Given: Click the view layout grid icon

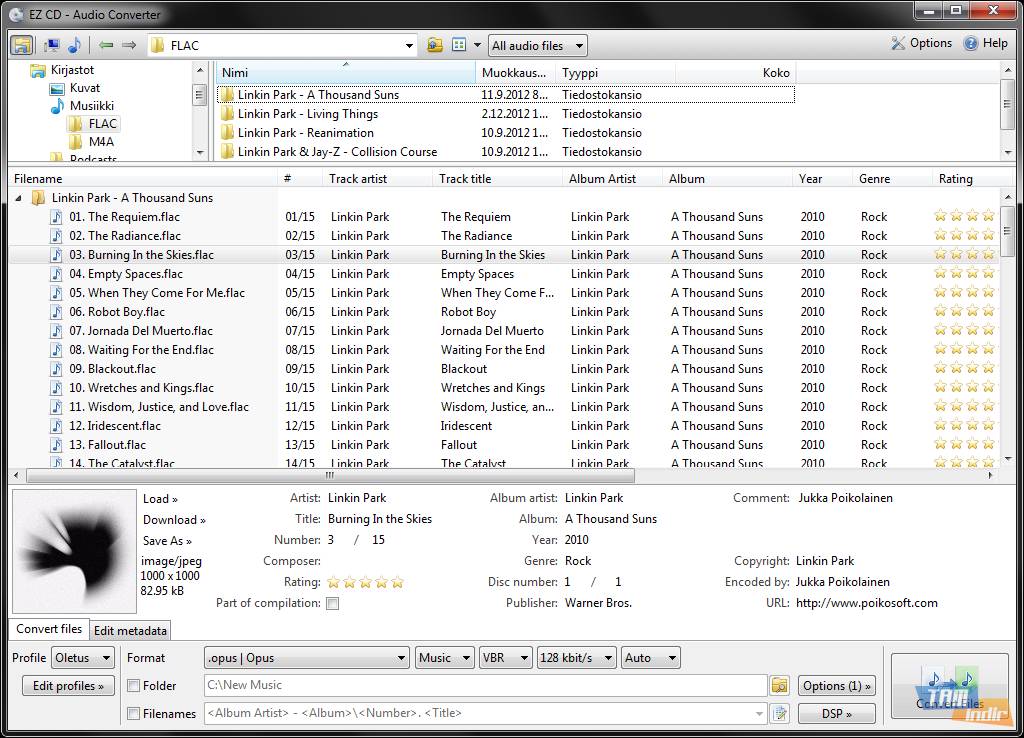Looking at the screenshot, I should pyautogui.click(x=460, y=45).
